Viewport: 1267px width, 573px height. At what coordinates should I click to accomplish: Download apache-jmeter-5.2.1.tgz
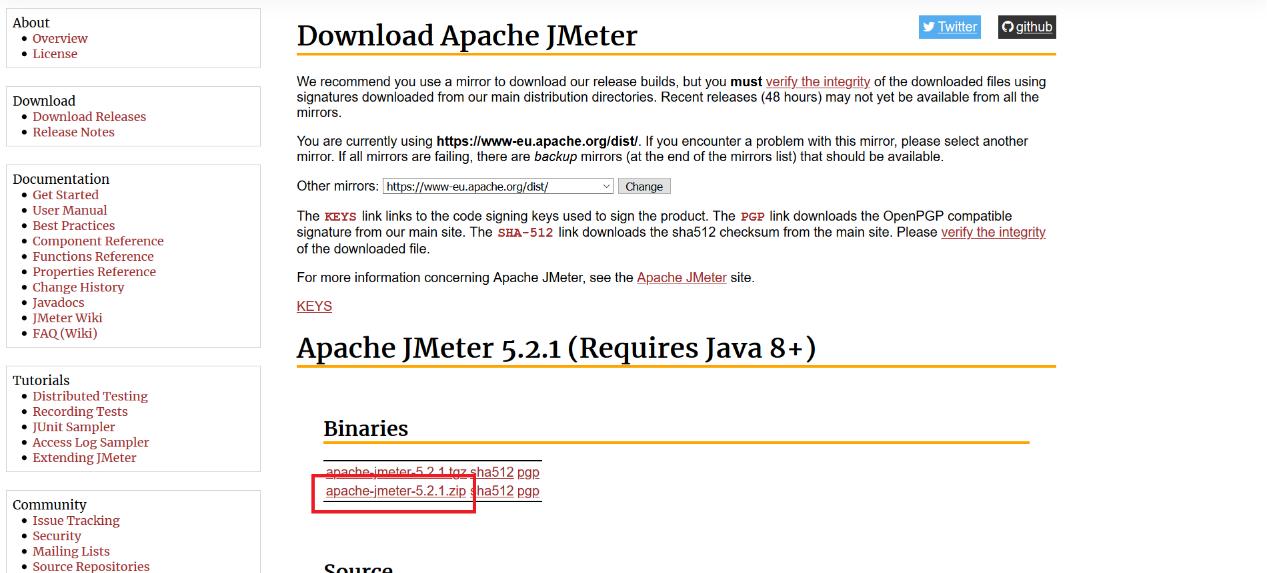(x=396, y=472)
